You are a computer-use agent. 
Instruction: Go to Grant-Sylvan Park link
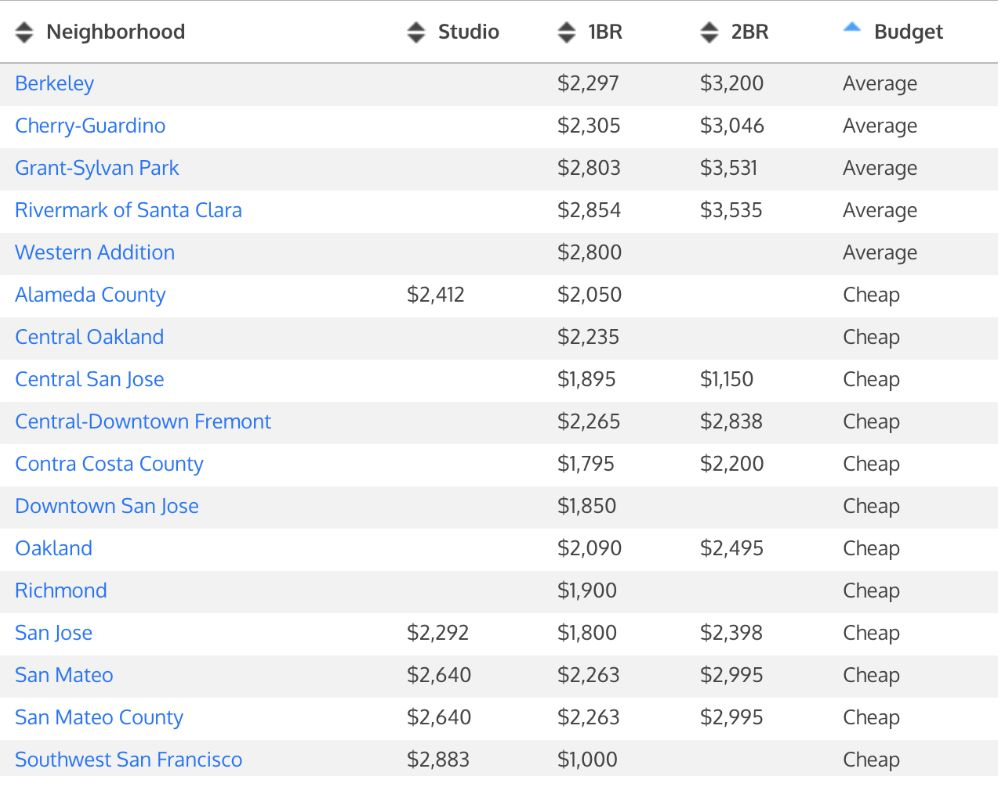pyautogui.click(x=97, y=168)
